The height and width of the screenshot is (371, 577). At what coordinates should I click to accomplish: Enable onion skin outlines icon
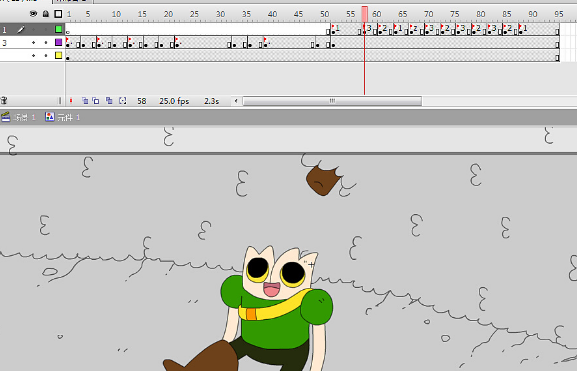96,101
